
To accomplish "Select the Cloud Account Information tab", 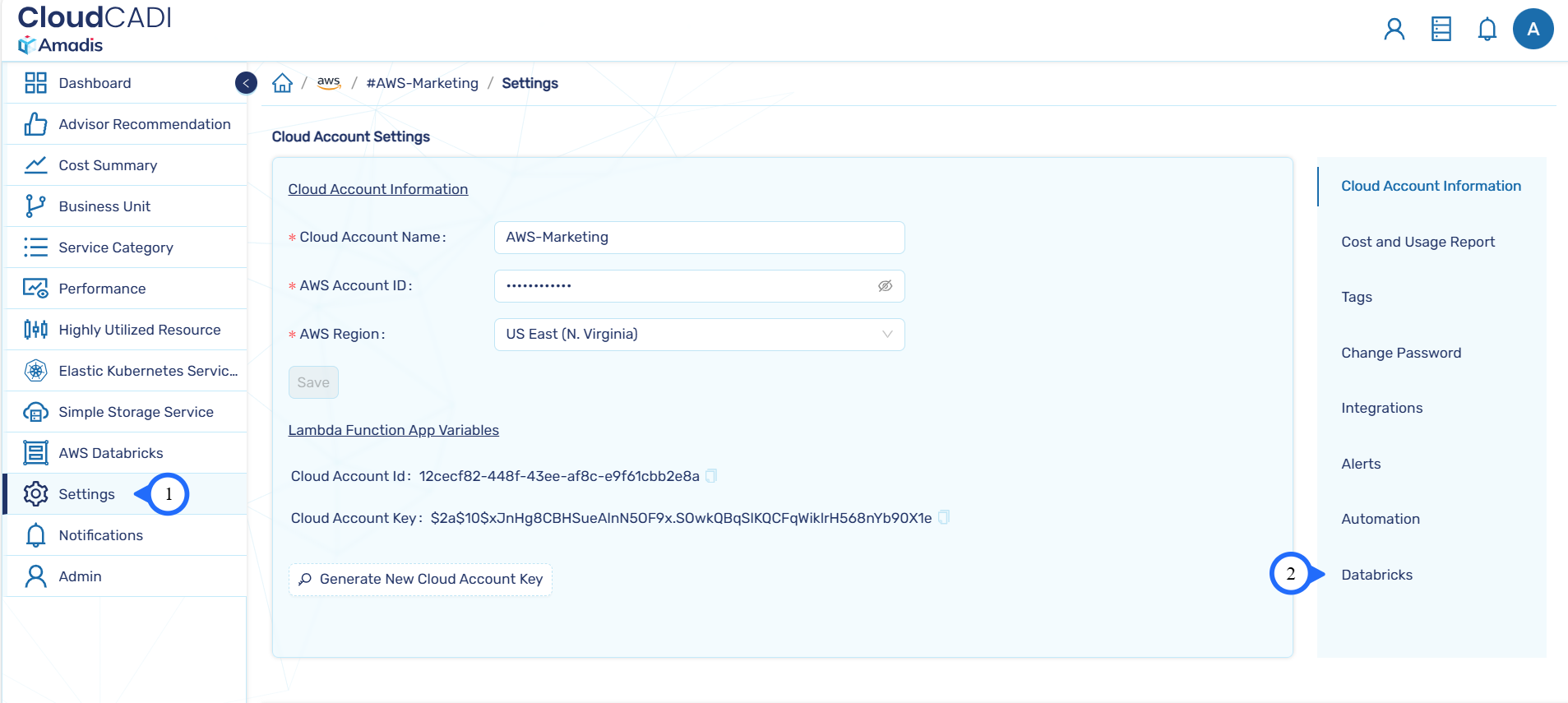I will point(1432,186).
